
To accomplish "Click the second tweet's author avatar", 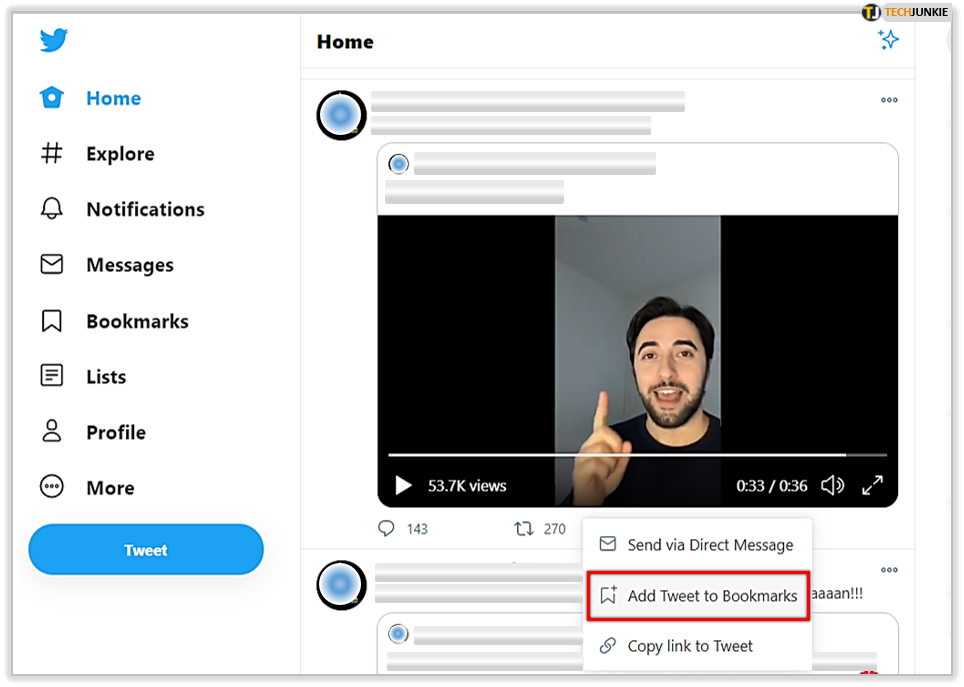I will (x=341, y=585).
